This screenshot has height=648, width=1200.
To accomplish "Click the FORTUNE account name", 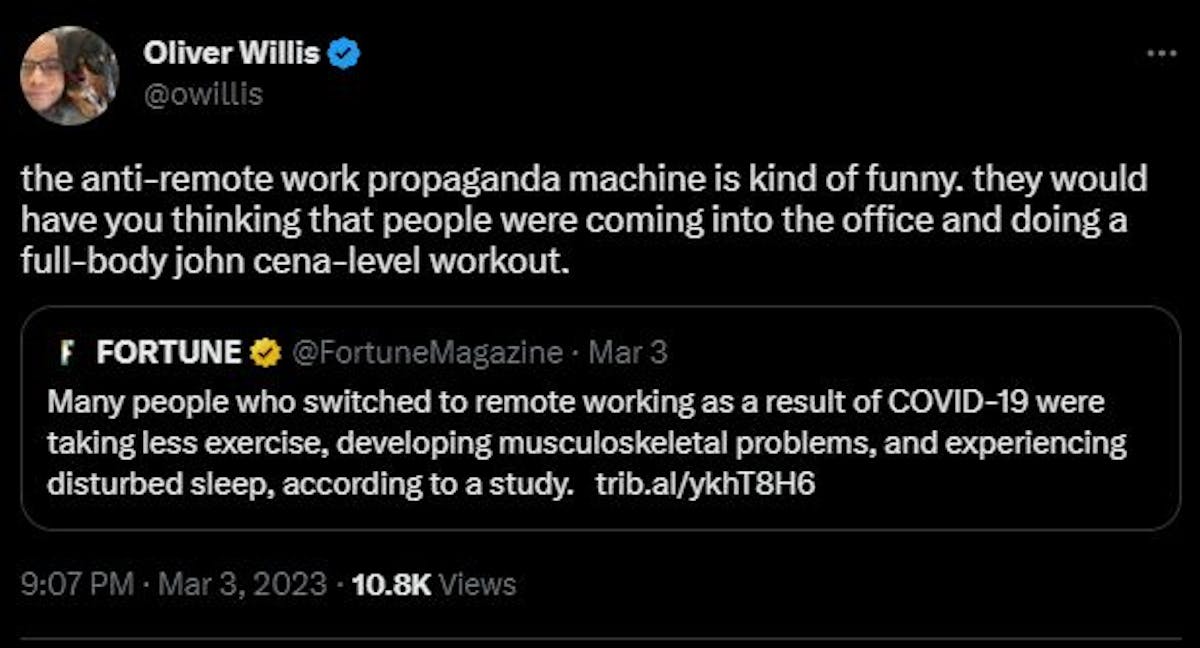I will [169, 352].
